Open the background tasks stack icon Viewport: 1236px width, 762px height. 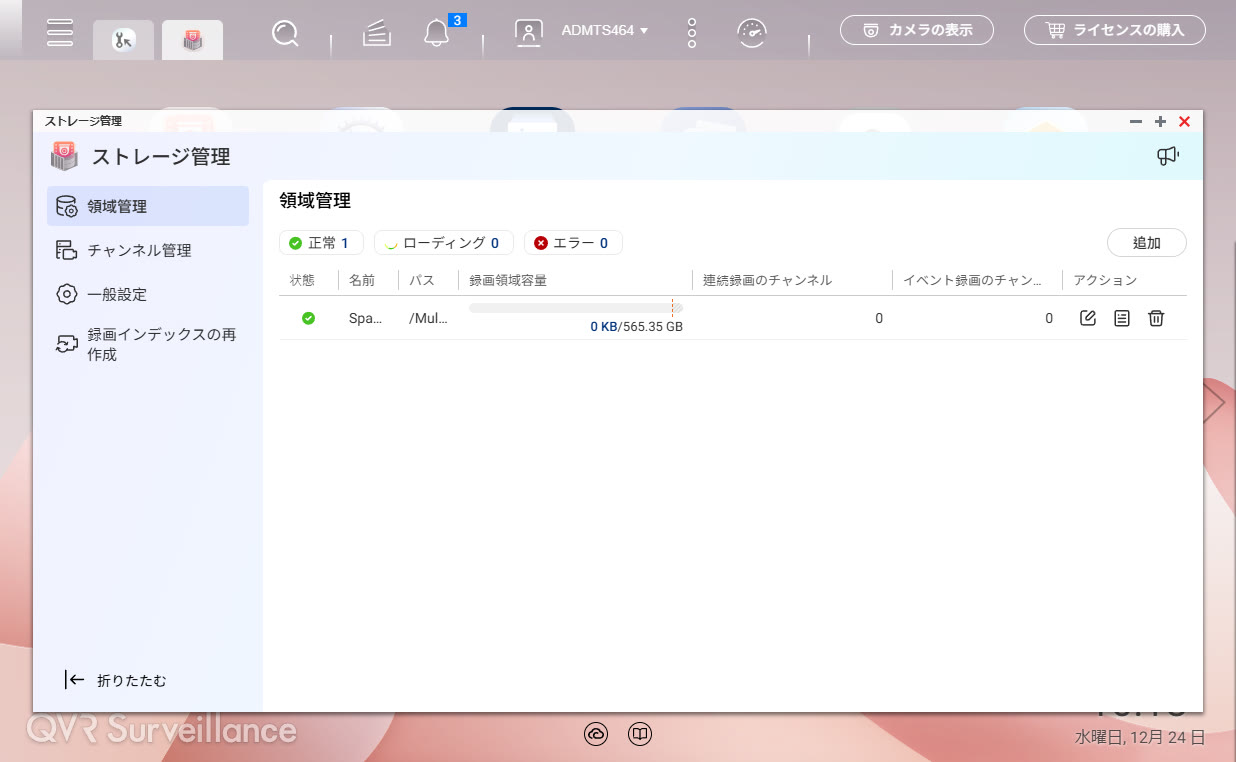coord(376,34)
